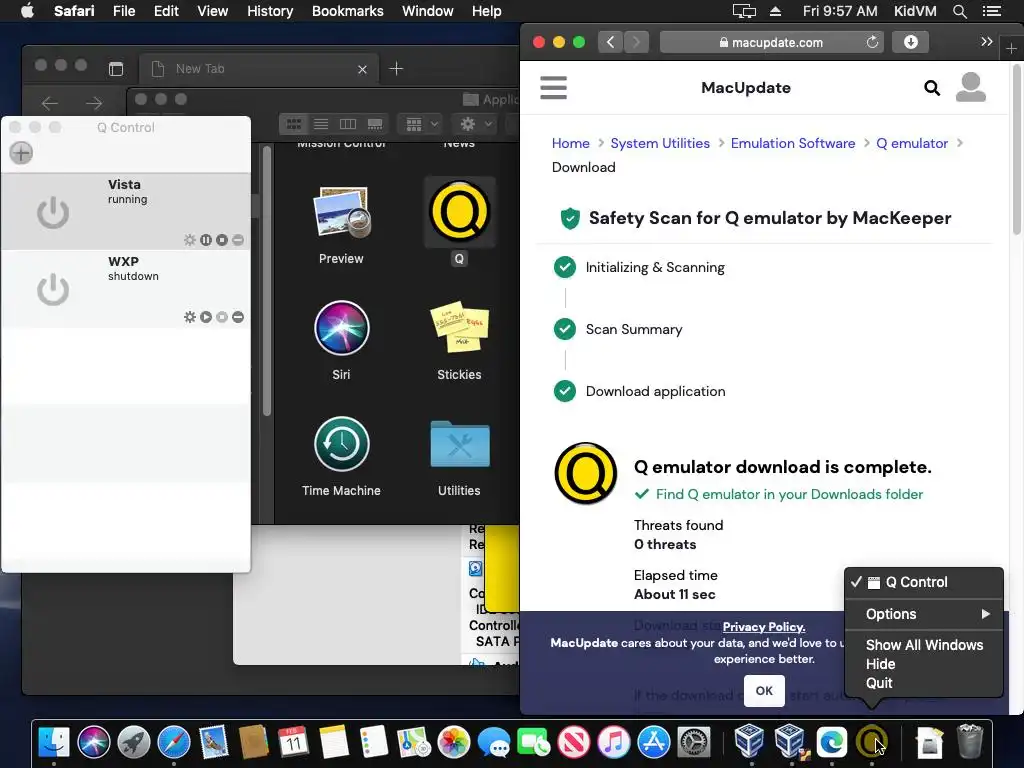1024x768 pixels.
Task: Select the WXP power thumbnail
Action: coord(53,290)
